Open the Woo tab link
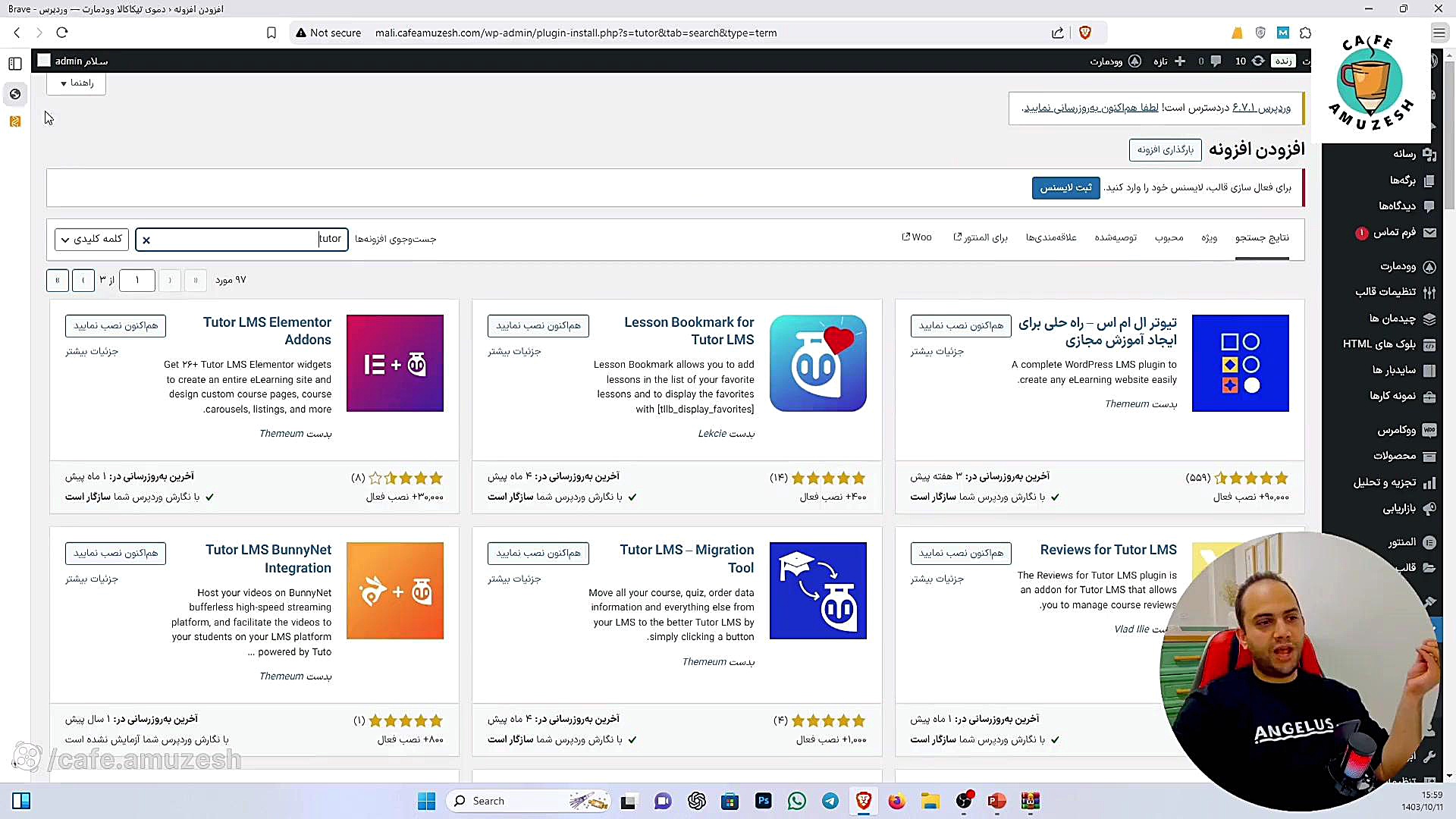This screenshot has width=1456, height=819. 916,237
